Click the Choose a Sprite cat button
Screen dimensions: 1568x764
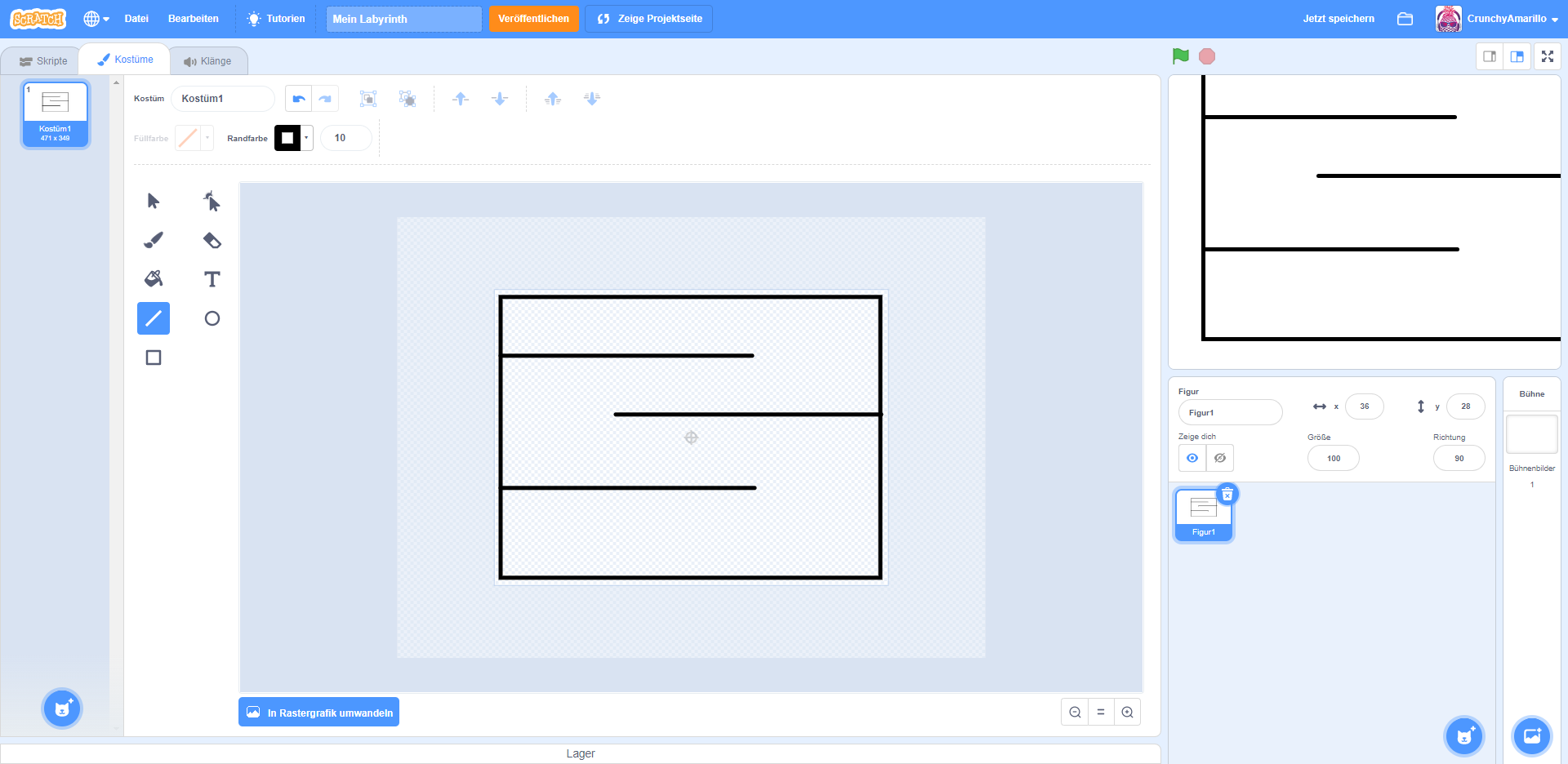click(x=1464, y=736)
